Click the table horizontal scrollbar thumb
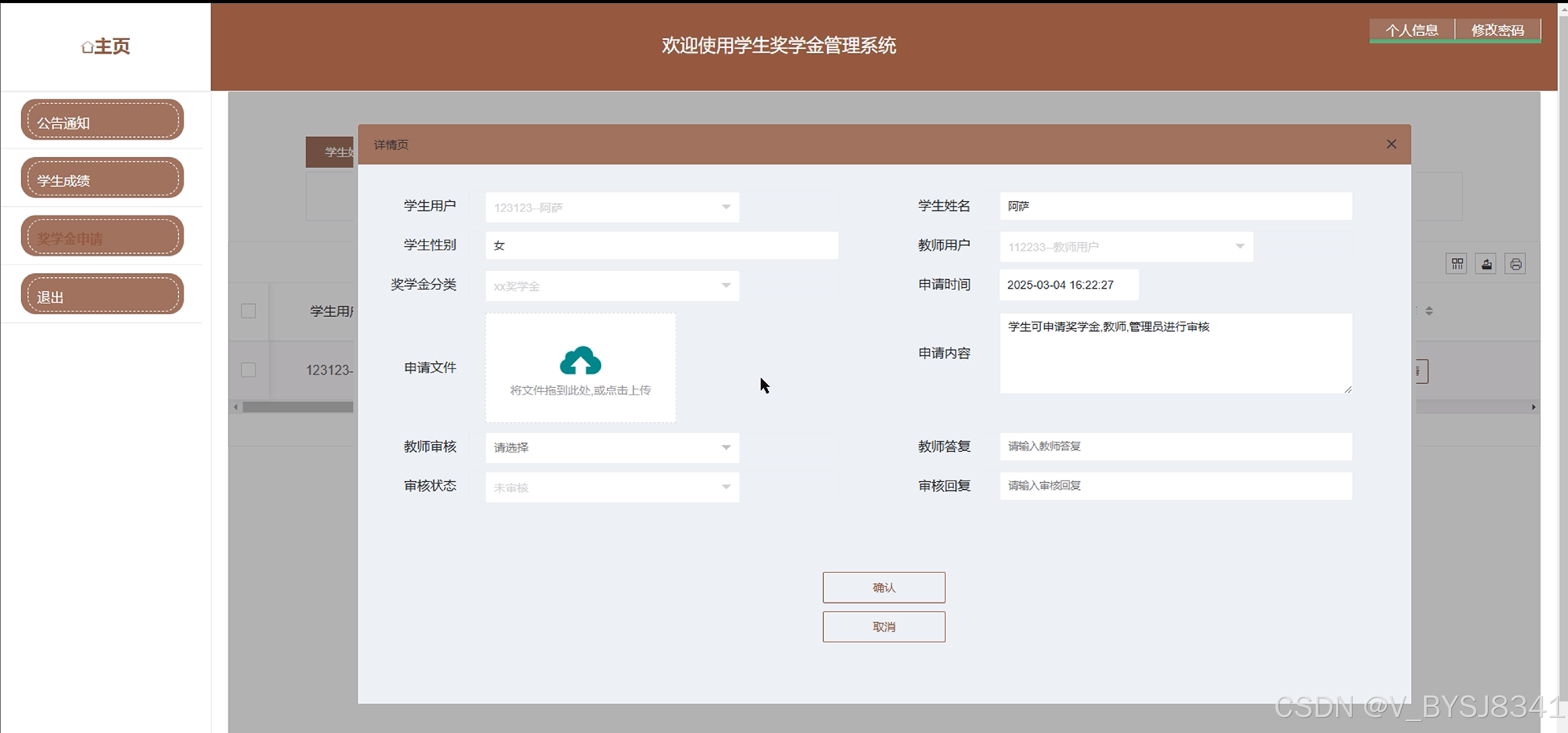This screenshot has width=1568, height=733. [x=298, y=407]
